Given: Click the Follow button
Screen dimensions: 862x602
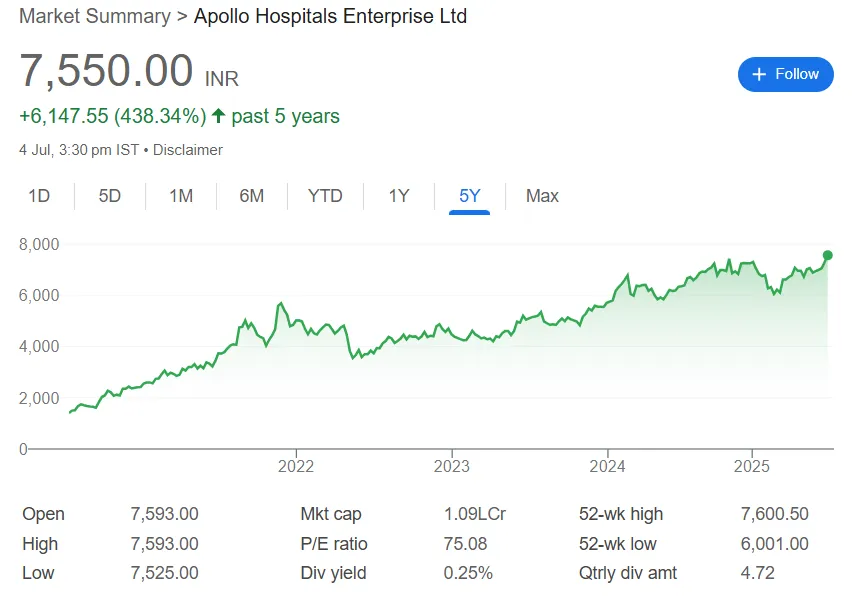Looking at the screenshot, I should [x=785, y=74].
